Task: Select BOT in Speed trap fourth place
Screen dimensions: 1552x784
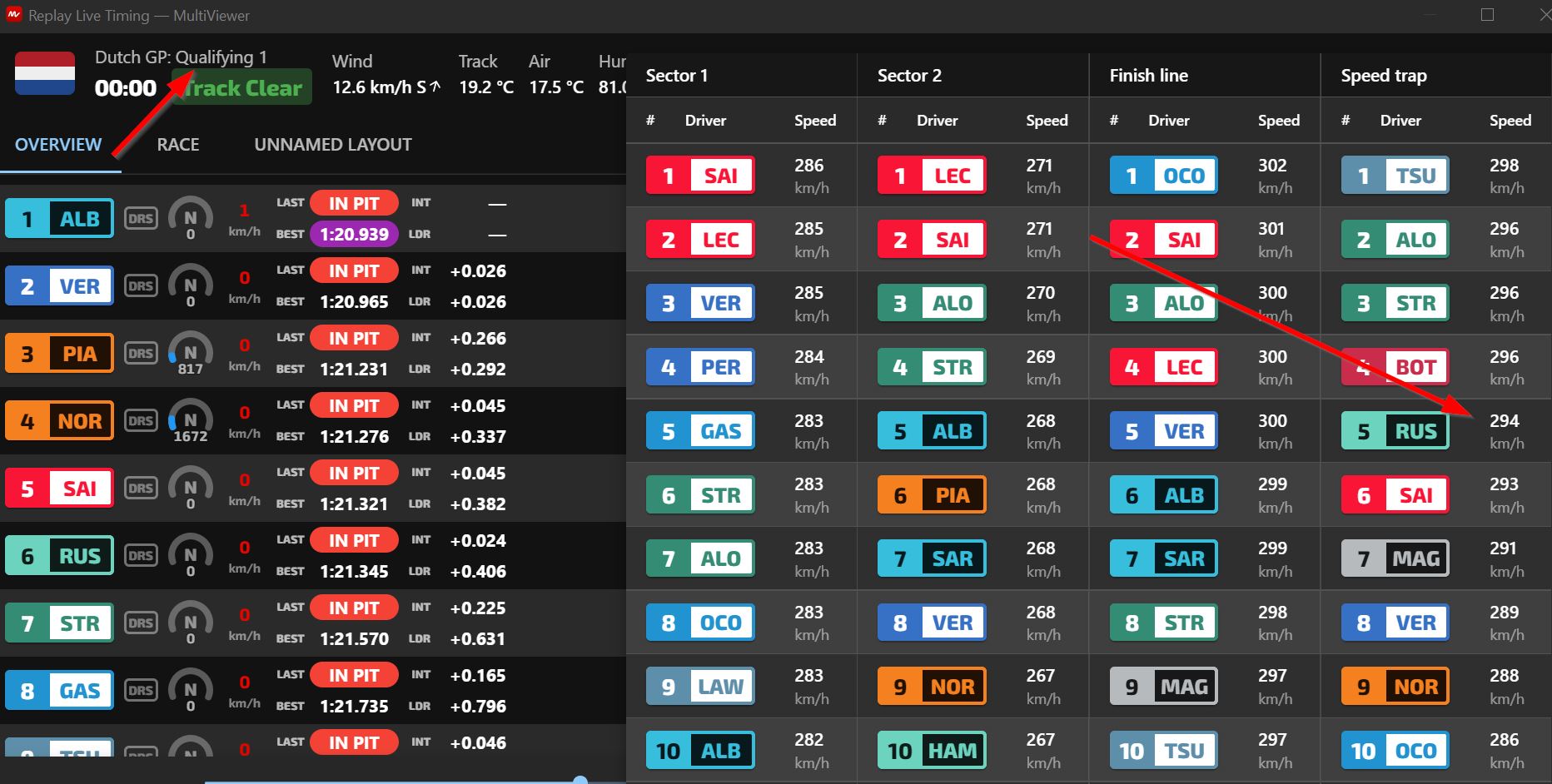Action: click(x=1395, y=367)
